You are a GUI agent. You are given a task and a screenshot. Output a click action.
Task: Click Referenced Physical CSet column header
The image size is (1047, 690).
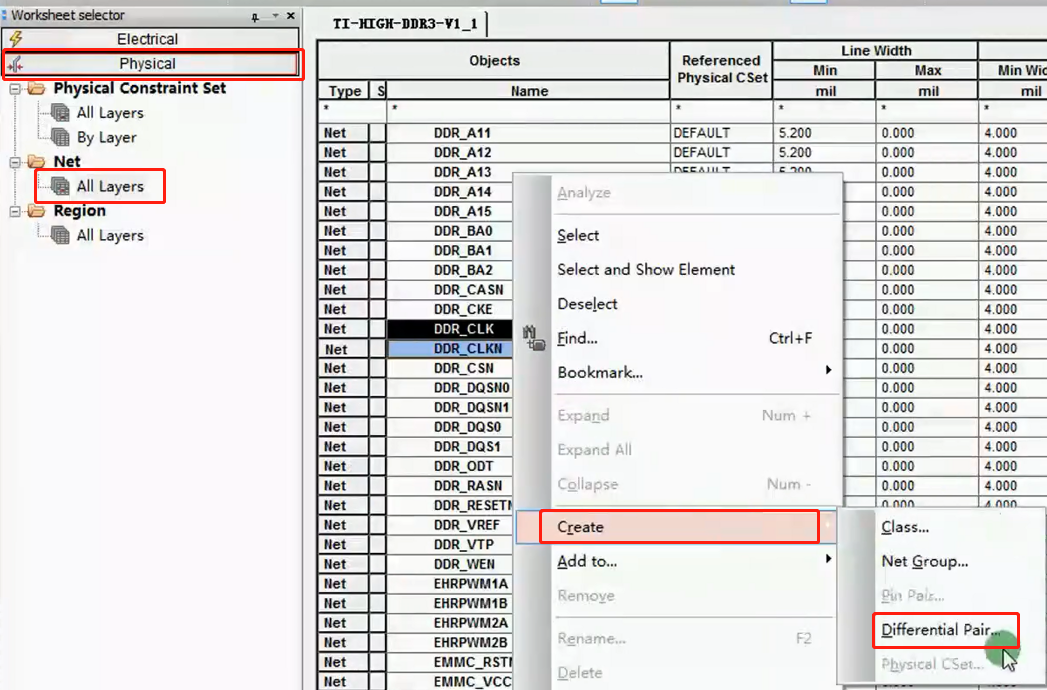coord(721,69)
